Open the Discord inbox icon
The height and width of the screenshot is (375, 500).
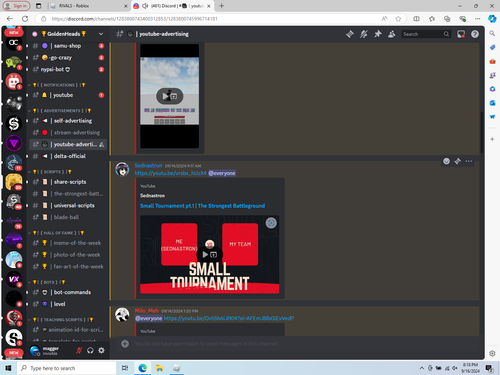(461, 34)
